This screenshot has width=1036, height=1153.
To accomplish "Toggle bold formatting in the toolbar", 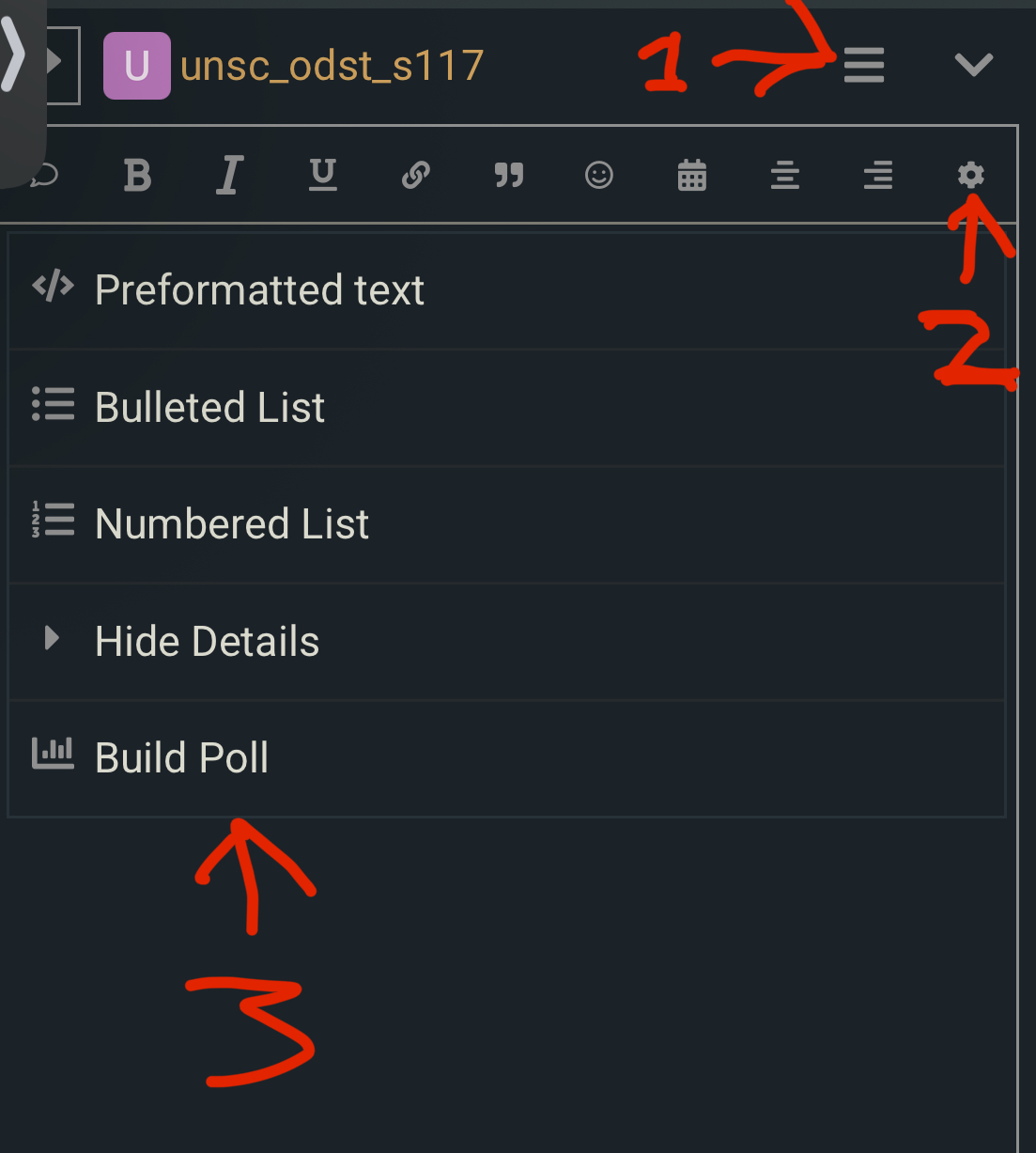I will click(x=137, y=175).
